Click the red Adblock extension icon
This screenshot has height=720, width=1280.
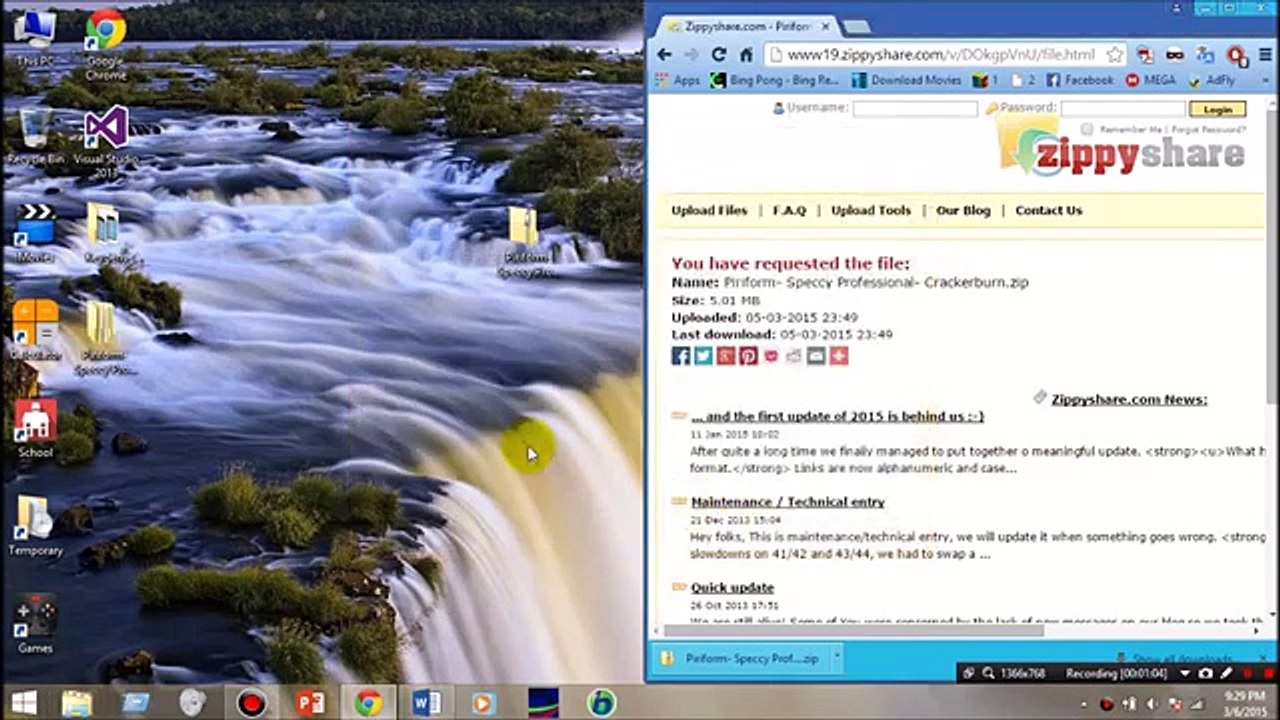tap(1236, 55)
